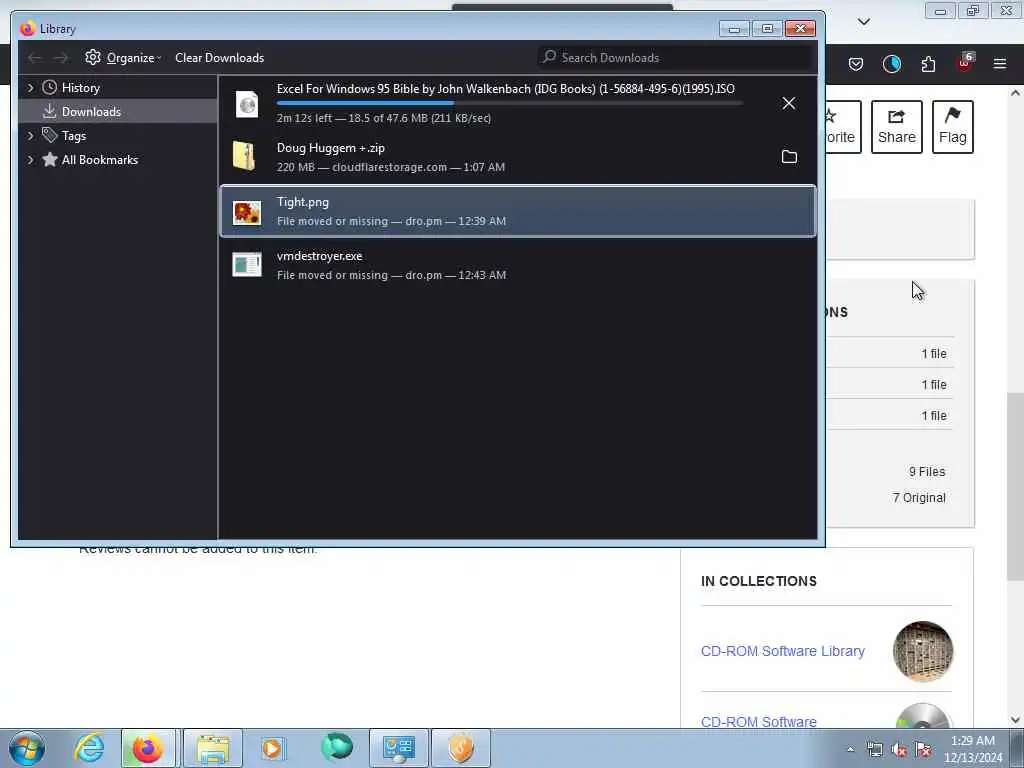Expand the Tags tree node
Screen dimensions: 1024x768
click(30, 136)
